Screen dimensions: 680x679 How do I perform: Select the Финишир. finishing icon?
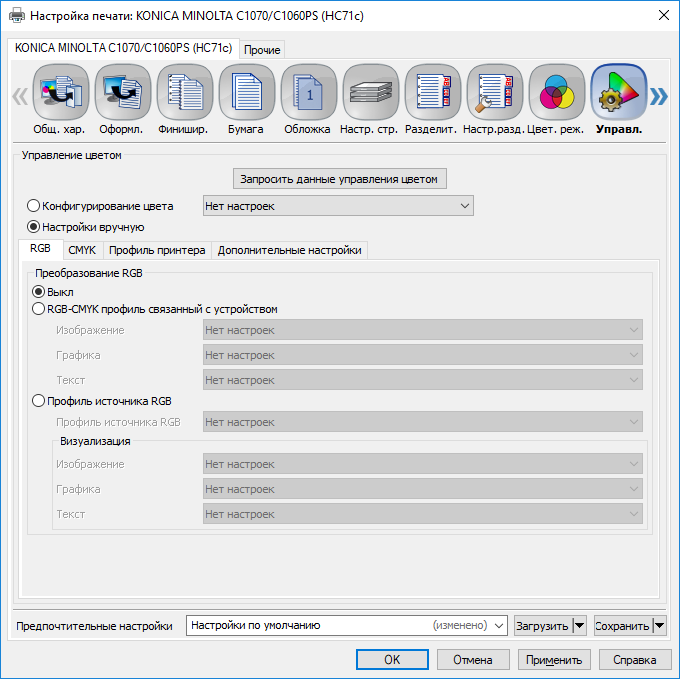tap(185, 92)
